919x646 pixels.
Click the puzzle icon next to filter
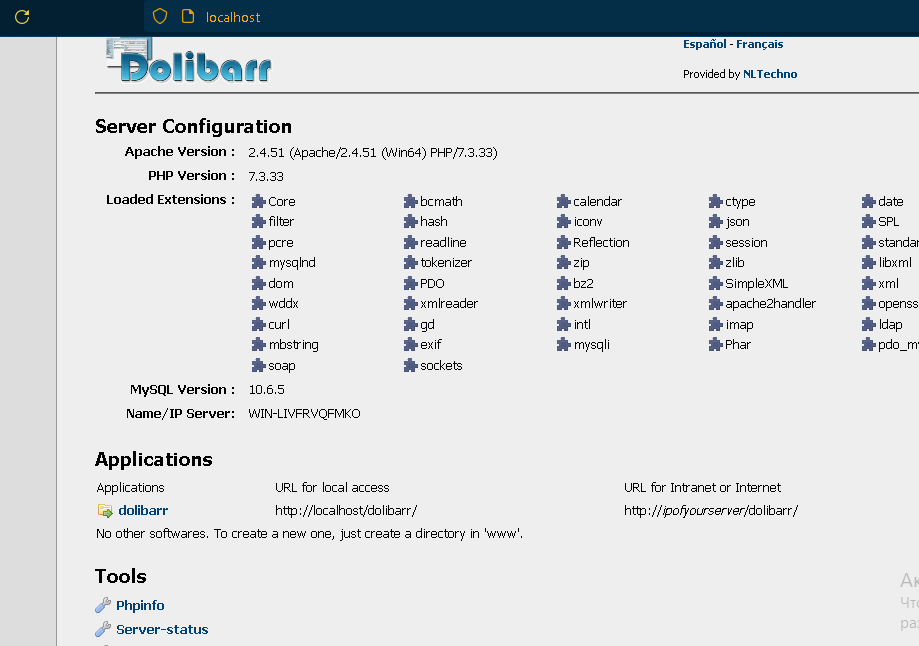(x=258, y=222)
